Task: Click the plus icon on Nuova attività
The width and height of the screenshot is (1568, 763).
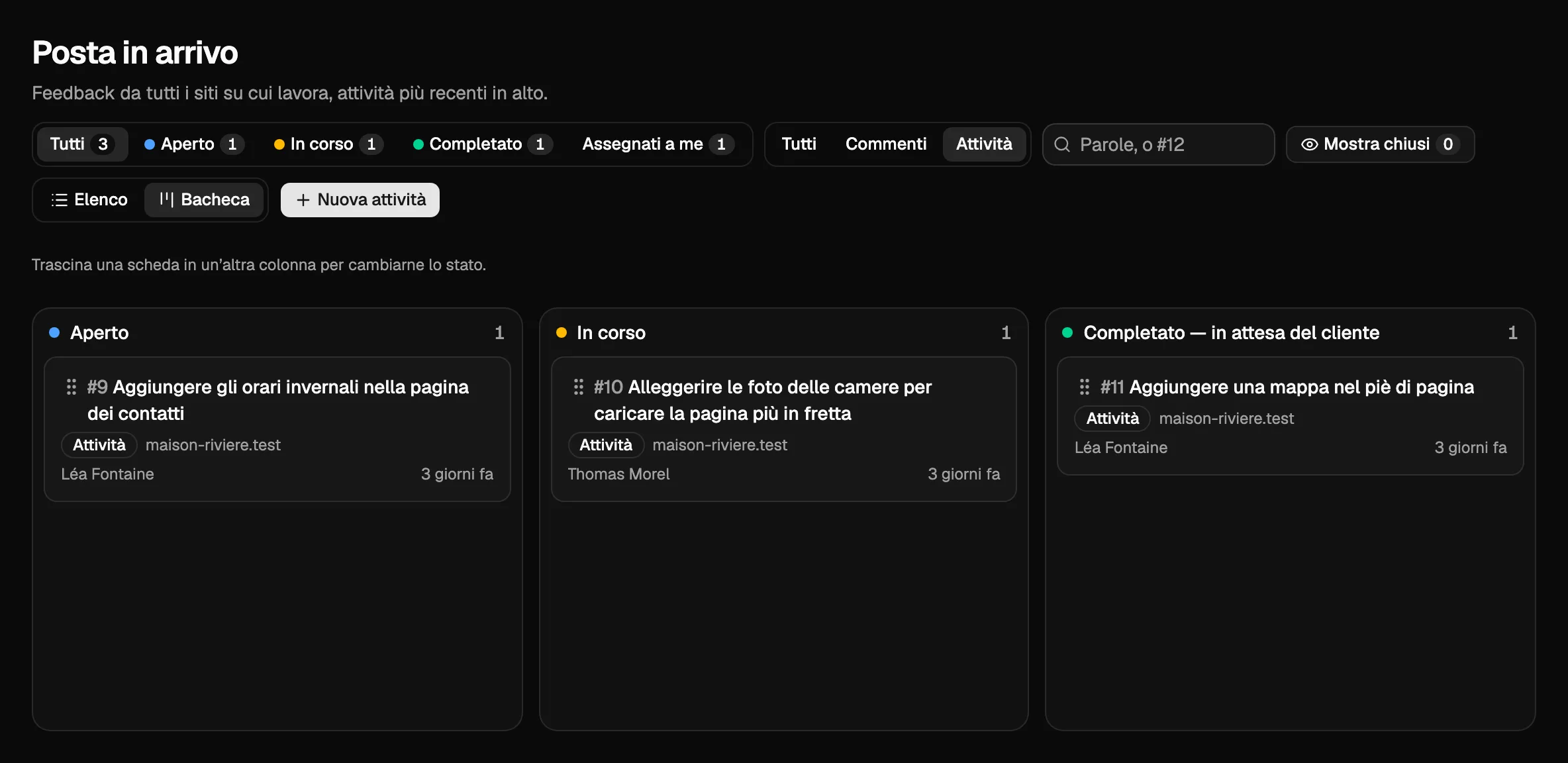Action: [303, 200]
